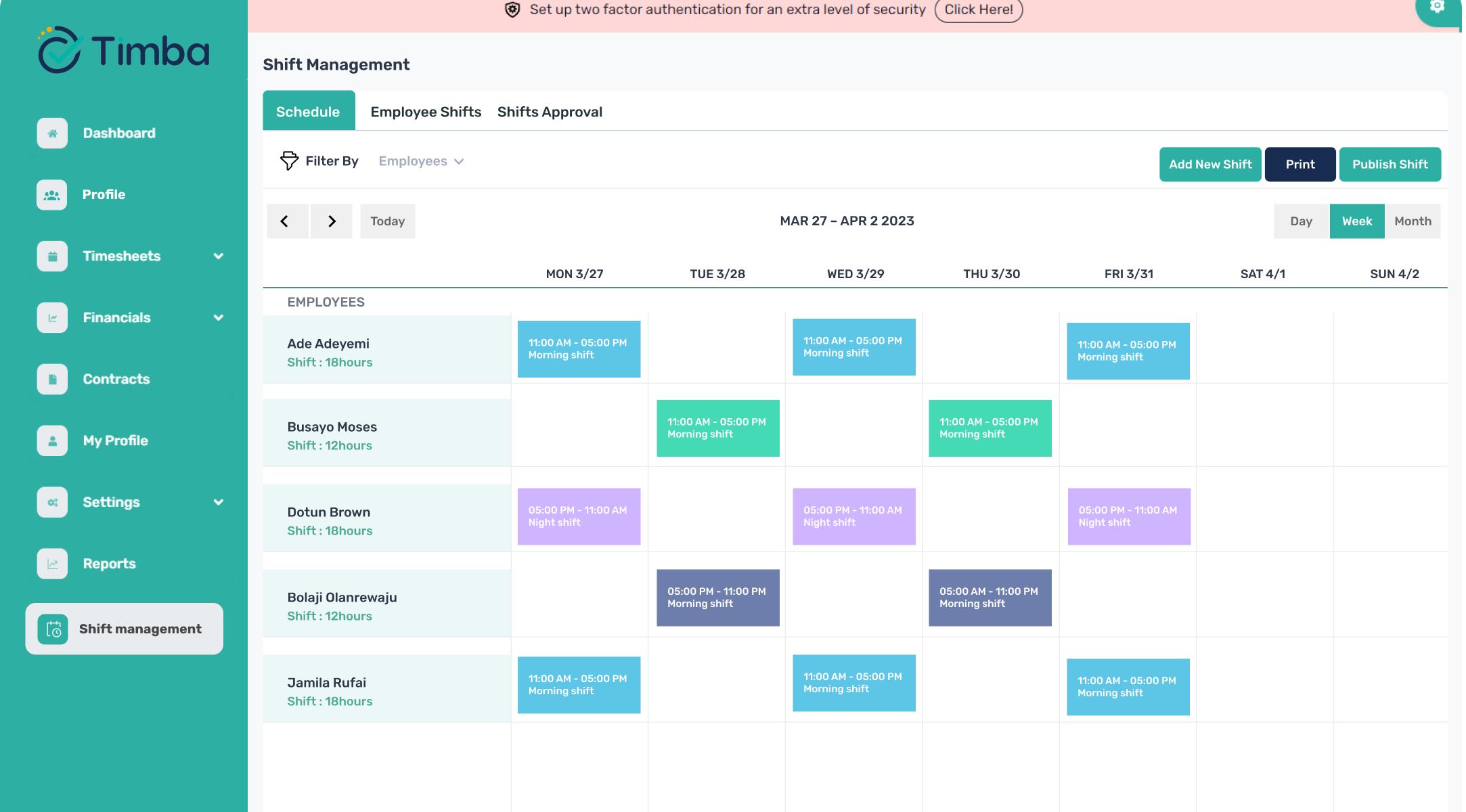Switch the calendar to Month view
This screenshot has height=812, width=1466.
tap(1413, 221)
